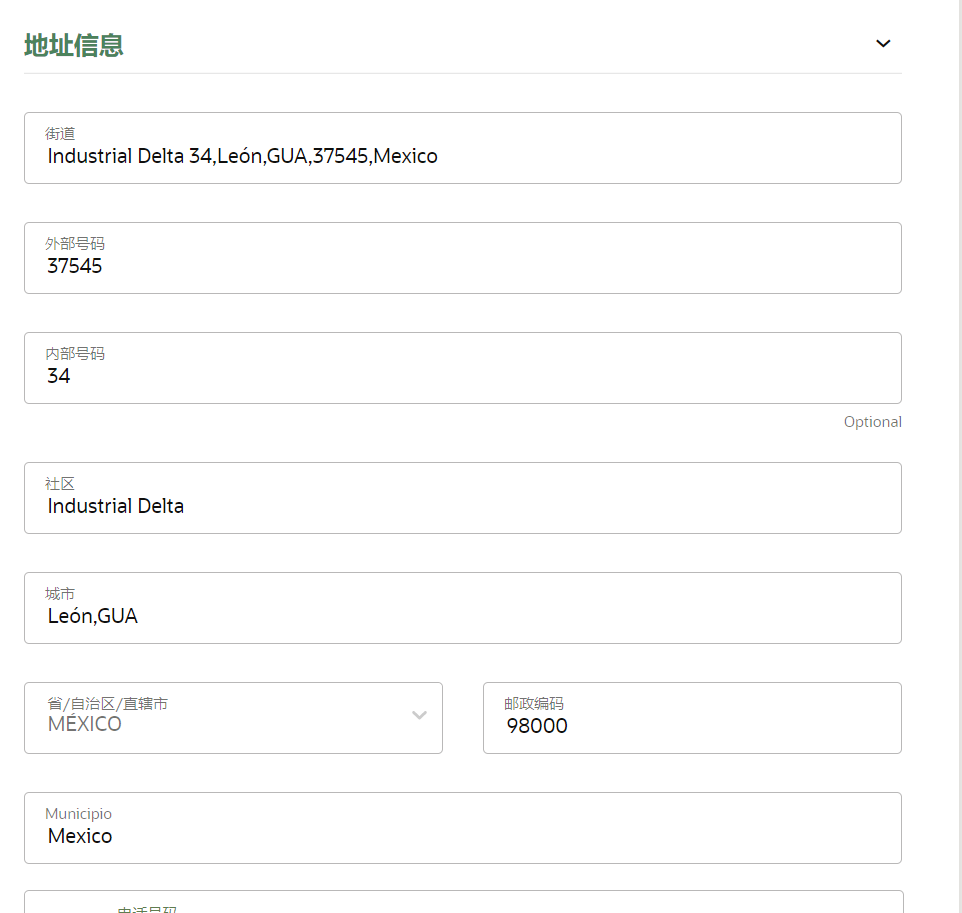The image size is (962, 913).
Task: Collapse the 地址信息 section chevron
Action: [882, 44]
